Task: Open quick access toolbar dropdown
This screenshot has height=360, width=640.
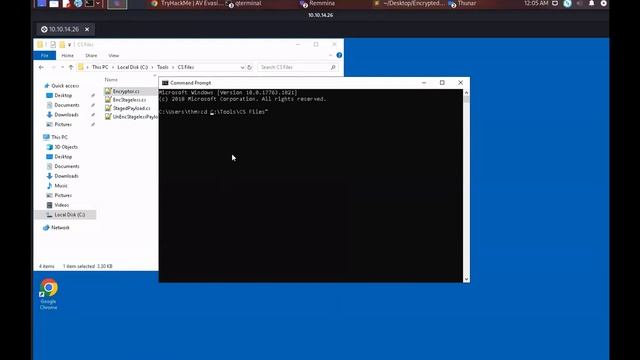Action: [69, 44]
